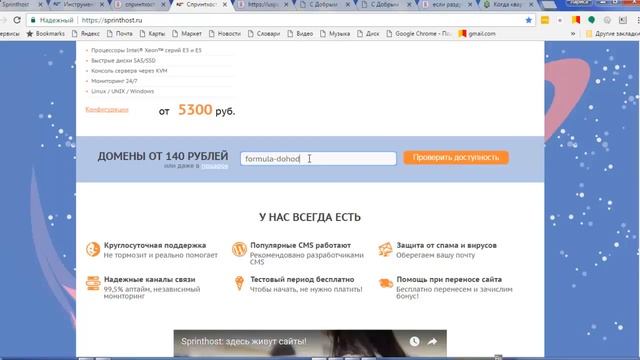Screen dimensions: 640x360
Task: Open the Другие закладки bookmarks folder
Action: (x=612, y=34)
